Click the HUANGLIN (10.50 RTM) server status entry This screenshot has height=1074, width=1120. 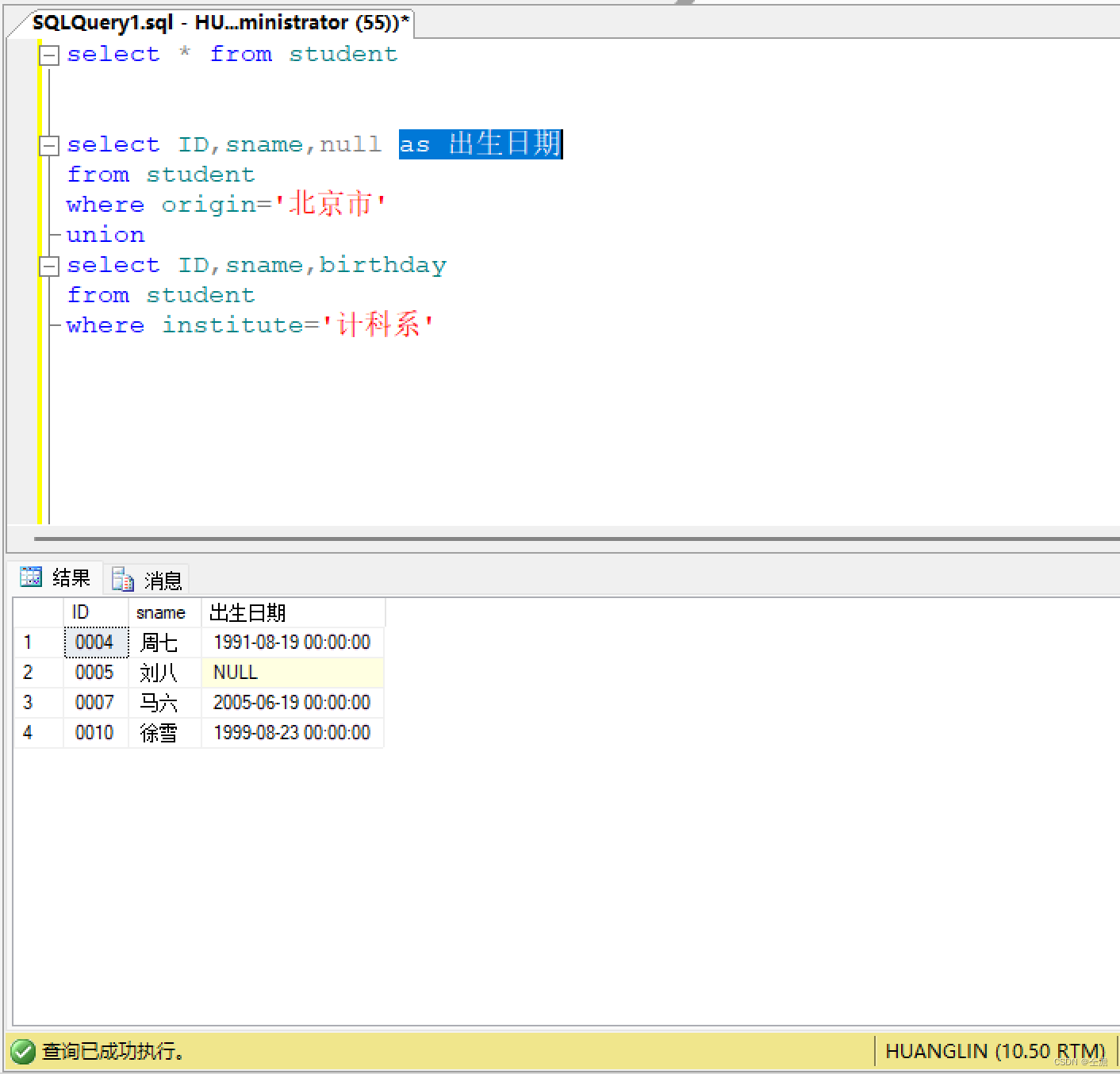(x=995, y=1051)
